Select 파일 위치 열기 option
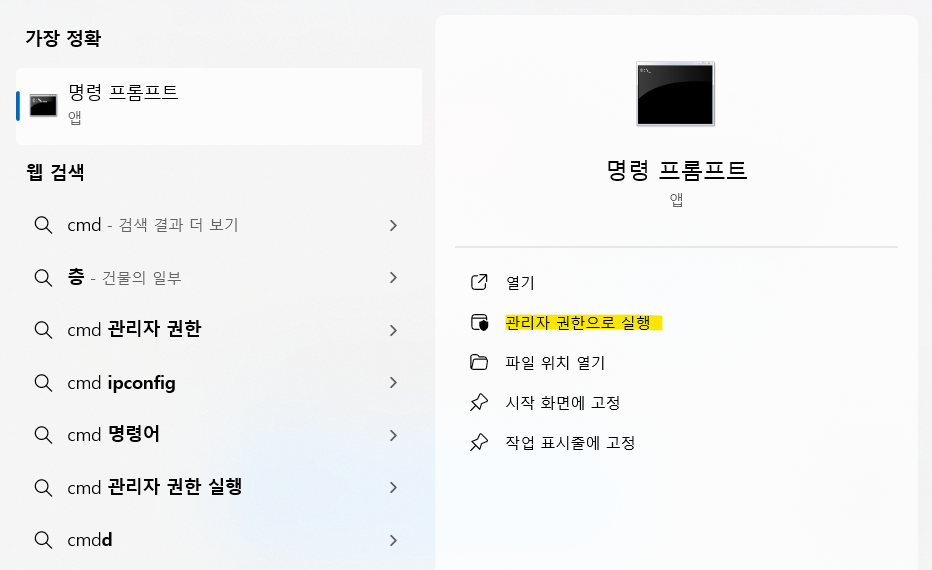Screen dimensions: 932x570 (555, 363)
